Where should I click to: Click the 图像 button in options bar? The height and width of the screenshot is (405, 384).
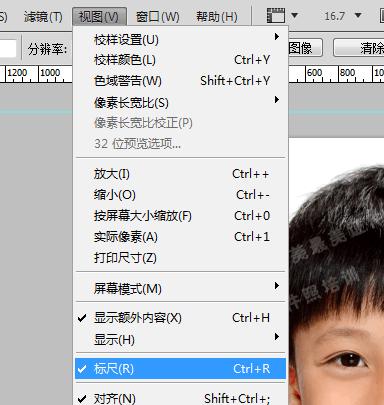(305, 48)
